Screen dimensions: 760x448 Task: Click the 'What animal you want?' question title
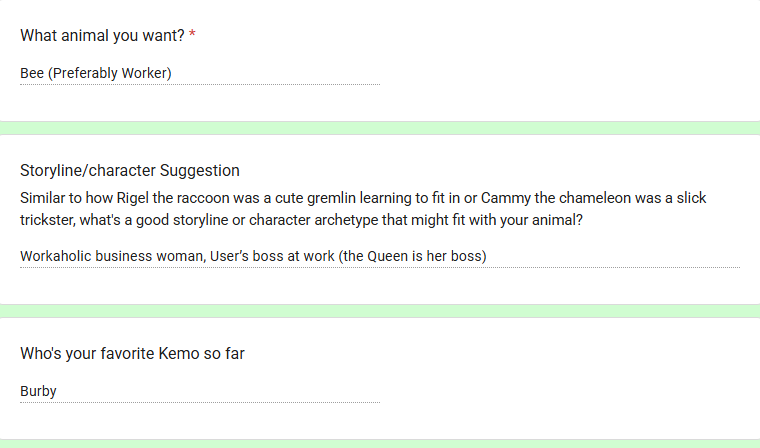102,35
